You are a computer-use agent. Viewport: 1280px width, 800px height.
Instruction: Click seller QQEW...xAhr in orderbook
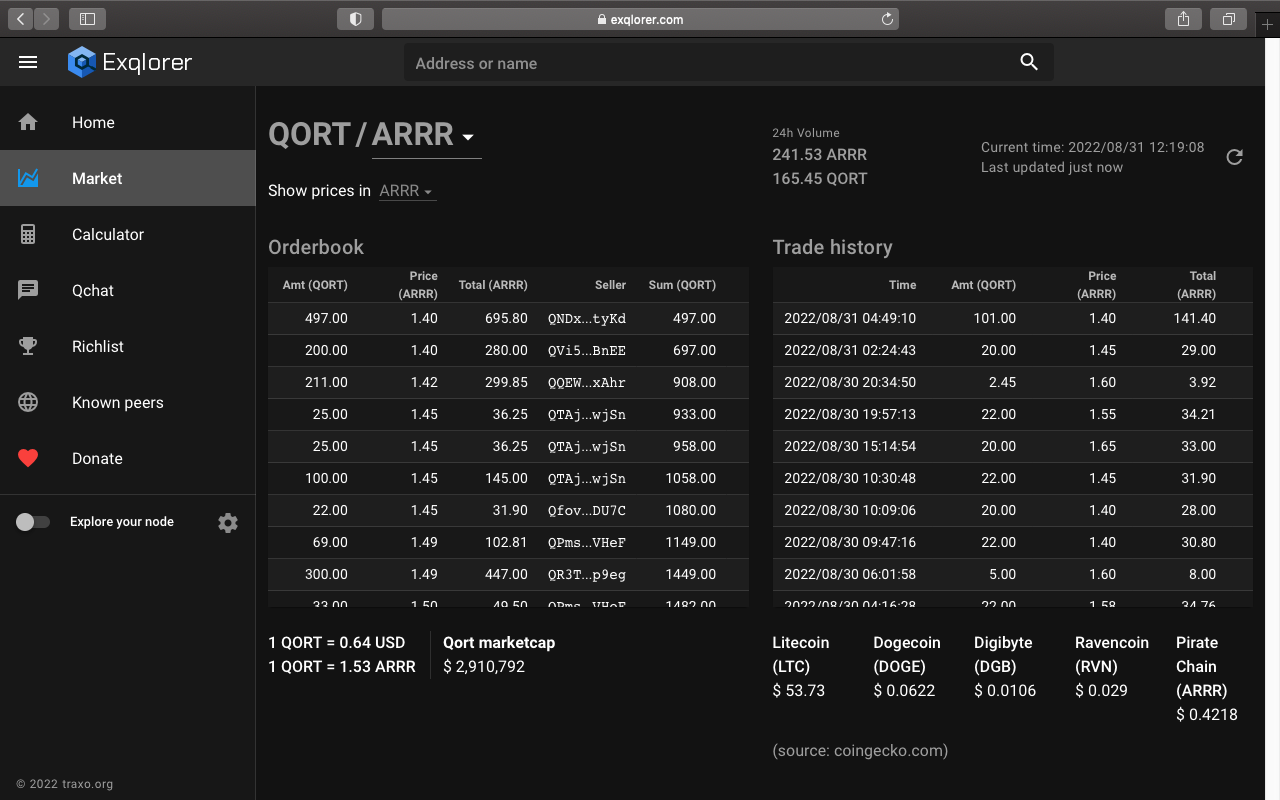(x=587, y=382)
